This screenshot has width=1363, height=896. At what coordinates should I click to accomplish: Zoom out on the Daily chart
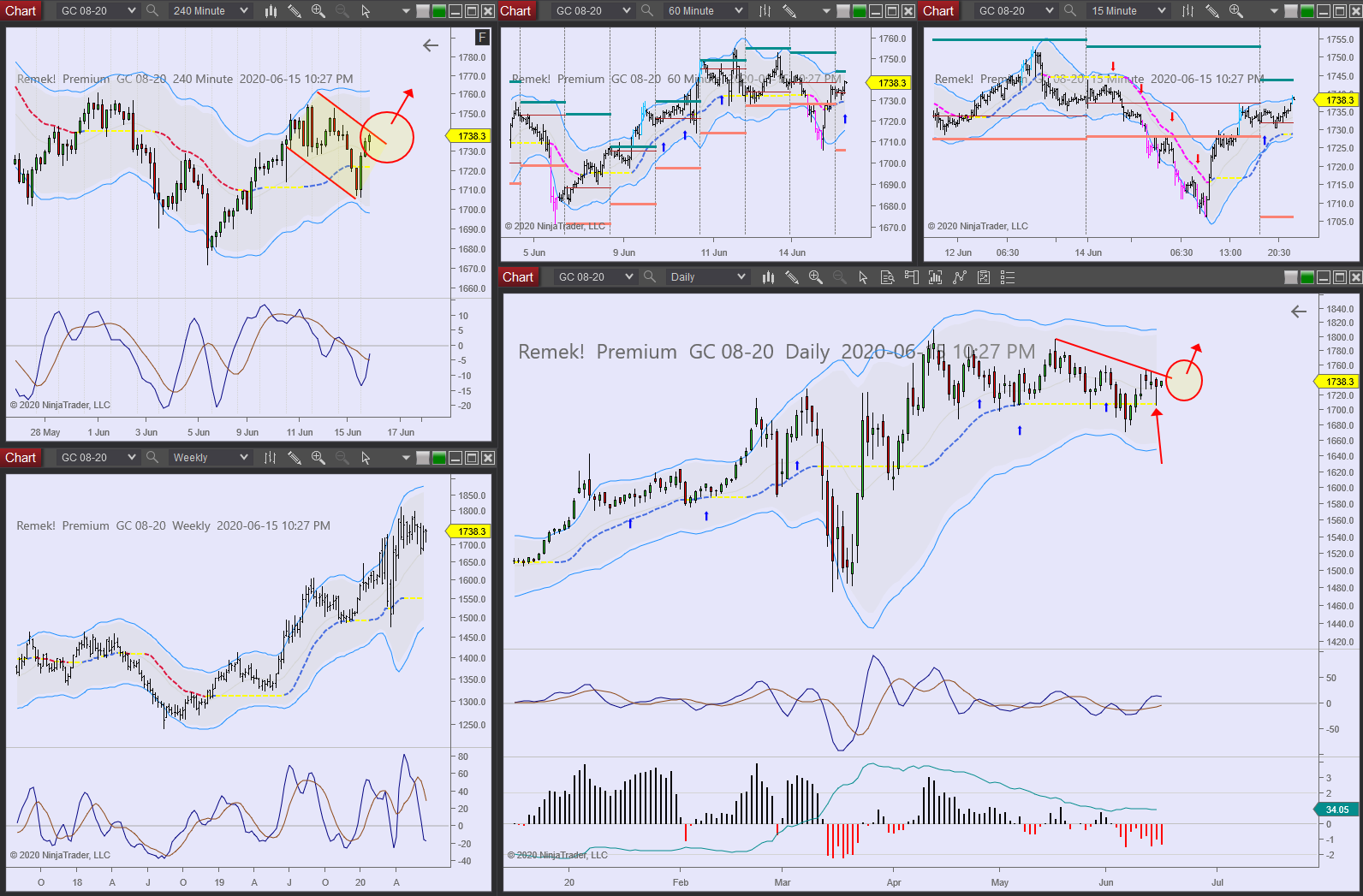(840, 277)
